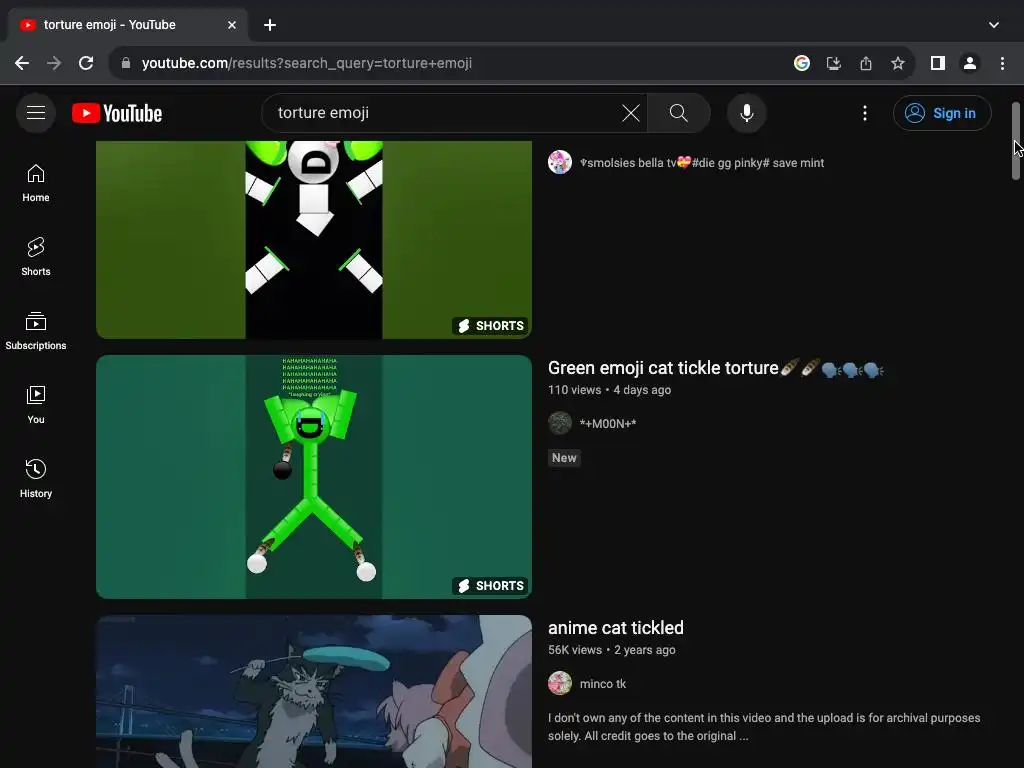Share this page via address bar icon
Image resolution: width=1024 pixels, height=768 pixels.
[866, 63]
